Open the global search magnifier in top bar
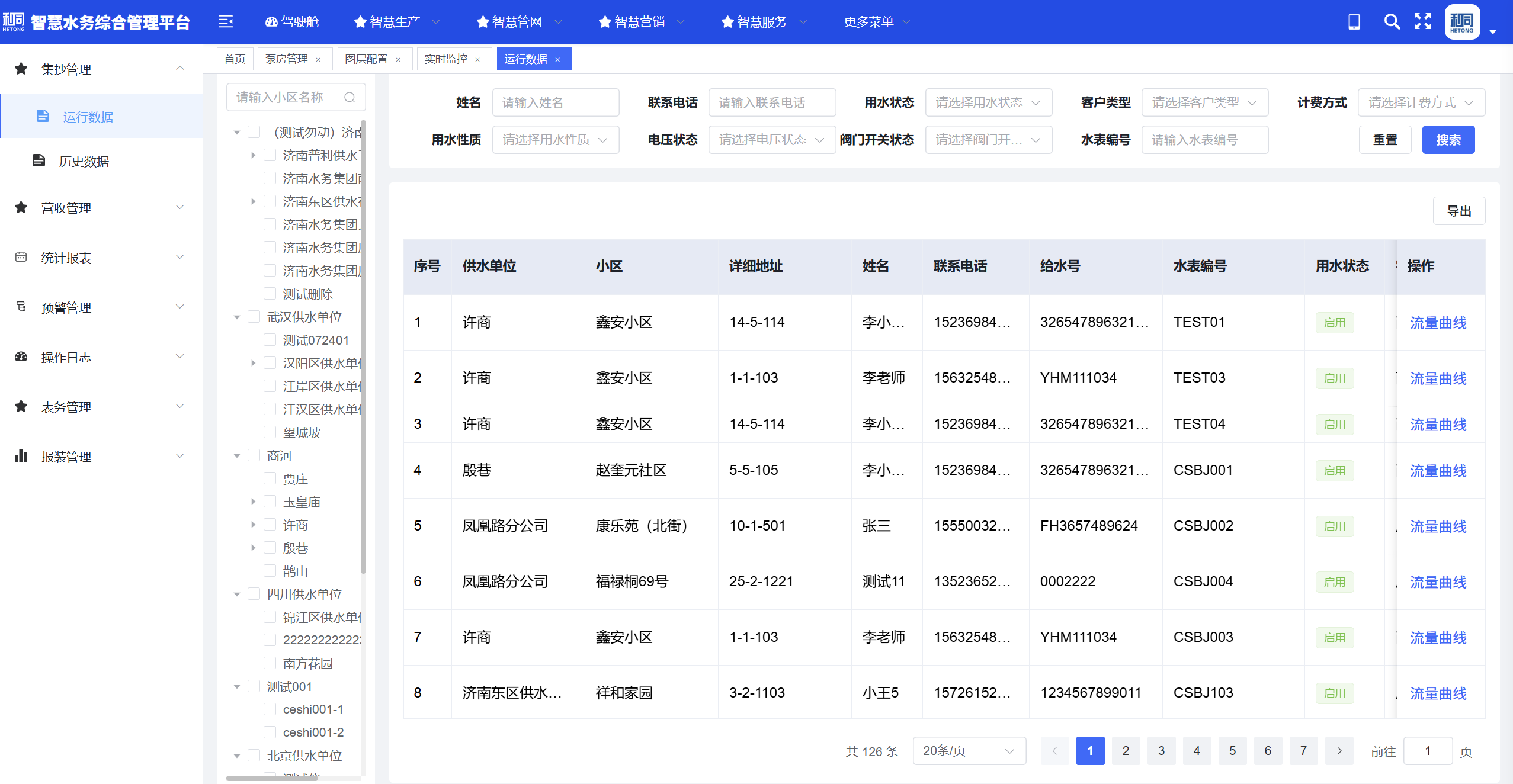The image size is (1513, 784). 1392,21
